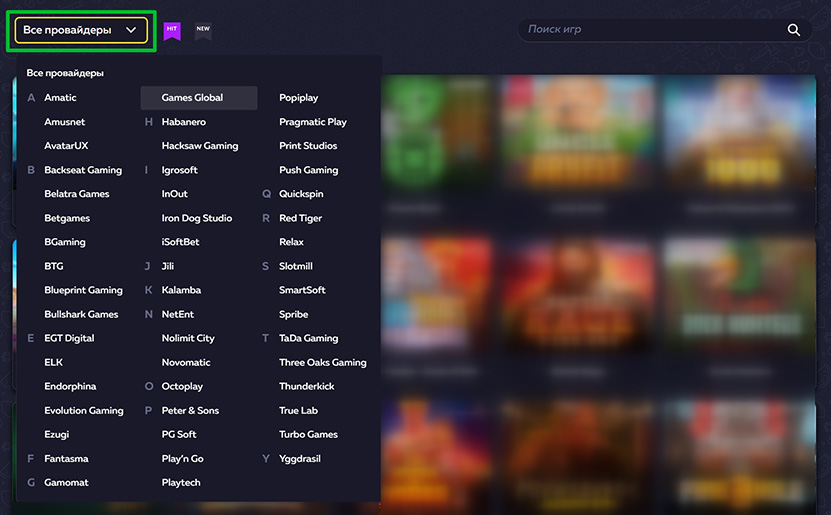Click Print Studios provider entry

308,146
